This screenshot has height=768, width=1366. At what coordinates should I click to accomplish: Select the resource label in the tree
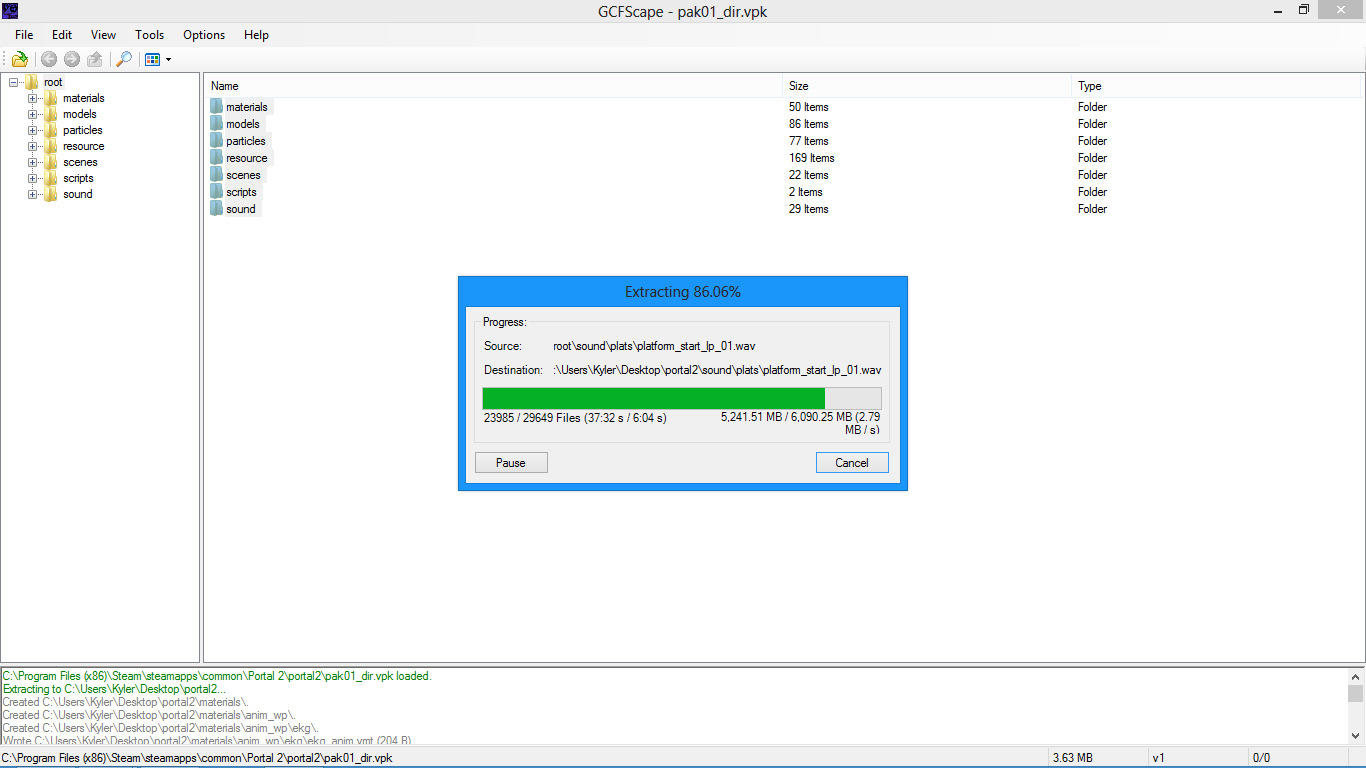click(x=84, y=146)
